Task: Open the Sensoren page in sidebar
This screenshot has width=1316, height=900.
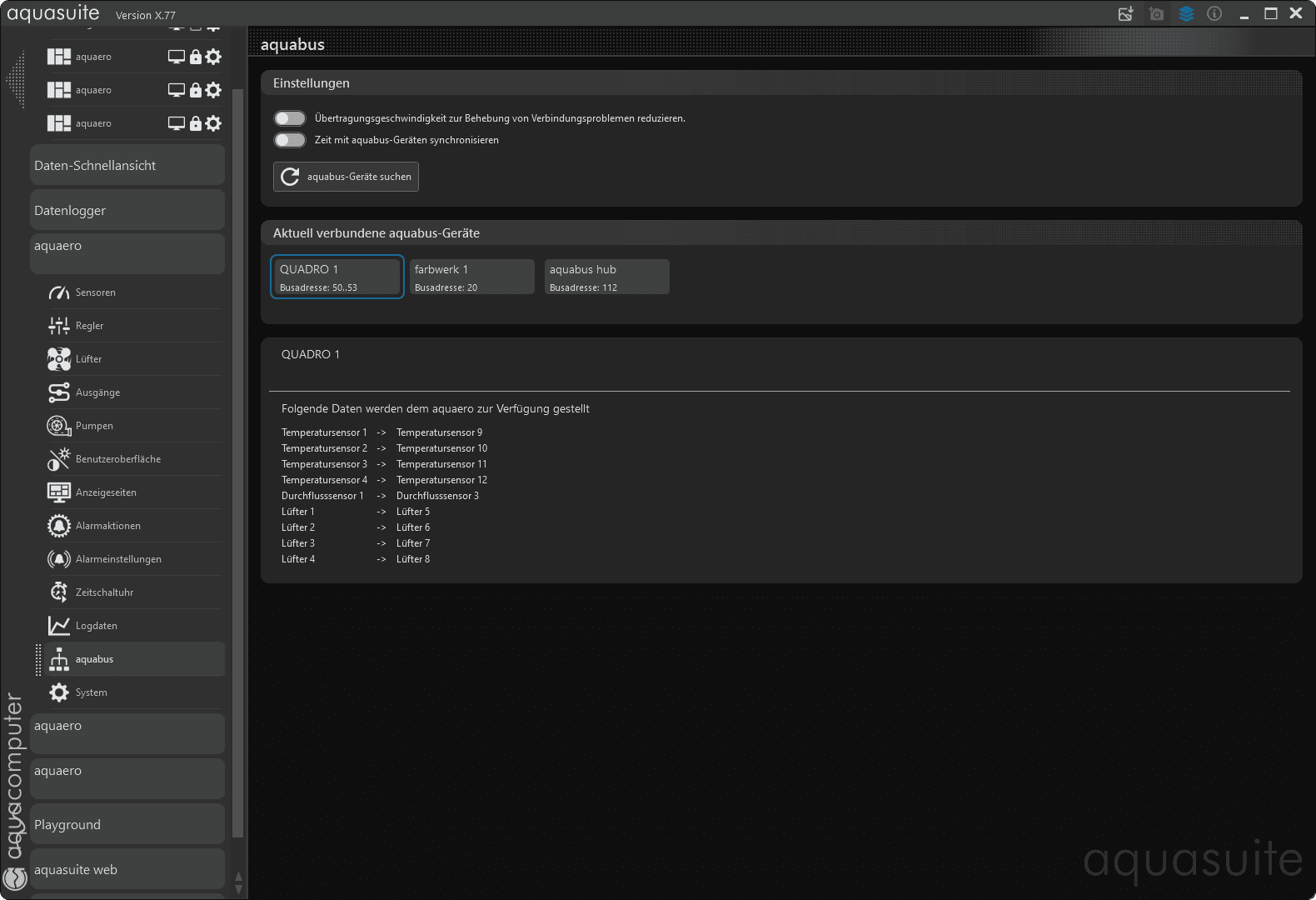Action: (135, 292)
